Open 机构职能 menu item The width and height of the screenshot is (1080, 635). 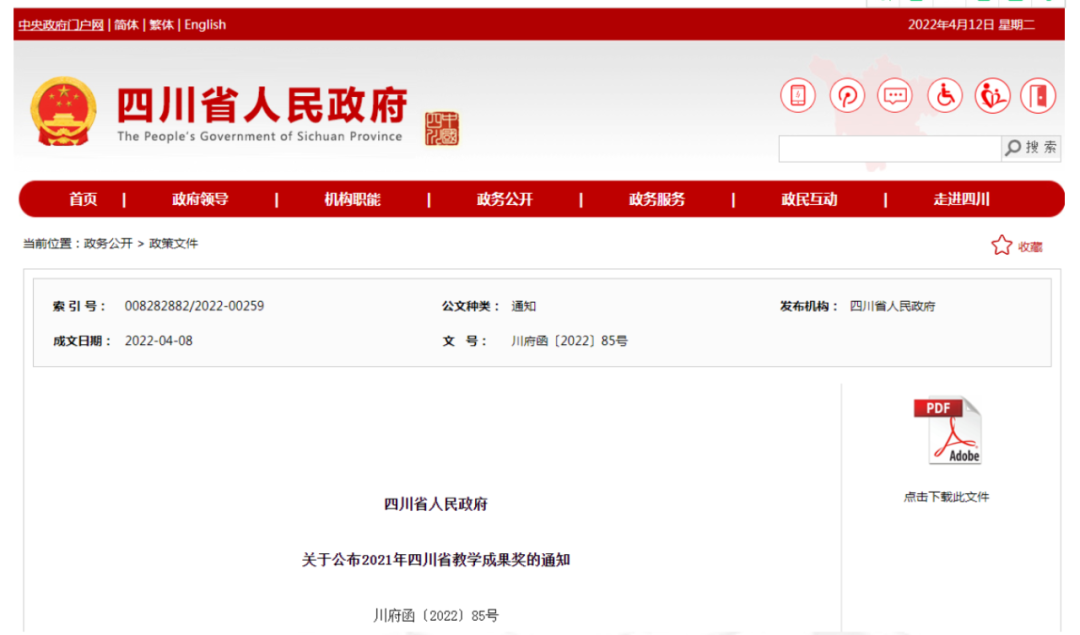352,199
